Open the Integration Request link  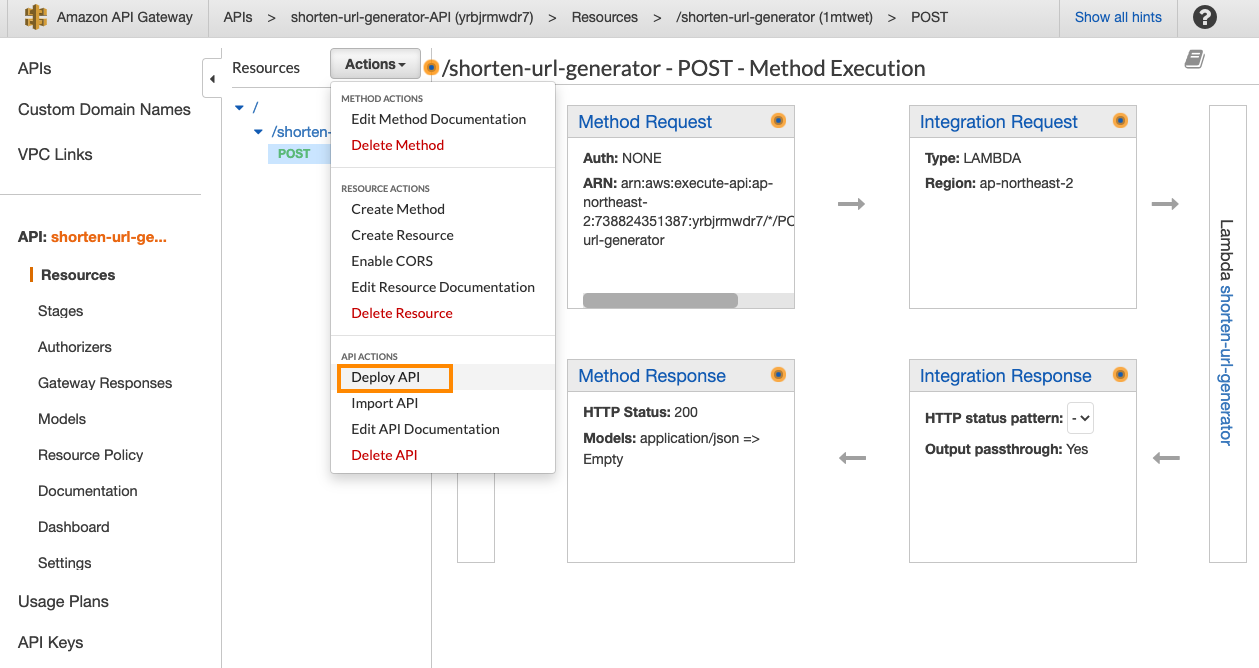999,122
